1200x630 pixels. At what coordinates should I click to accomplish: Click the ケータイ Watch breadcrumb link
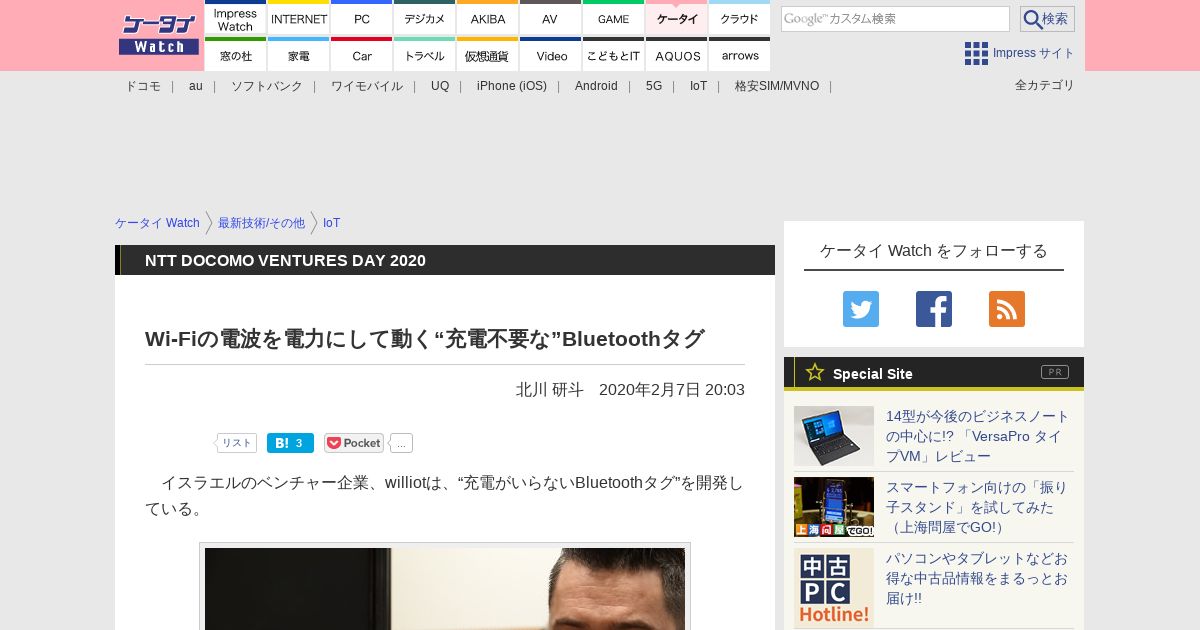point(157,223)
